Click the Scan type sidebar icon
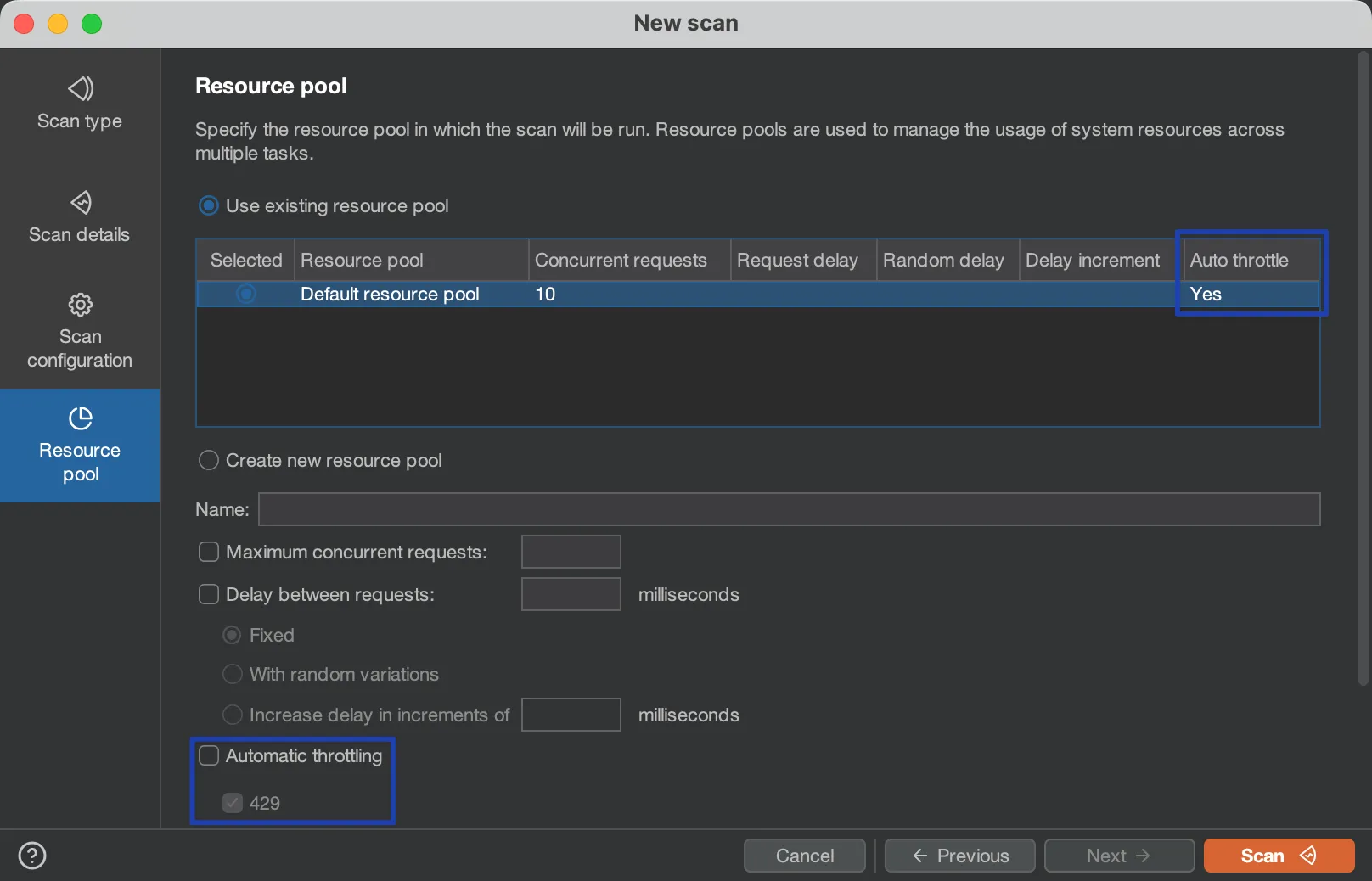The image size is (1372, 881). point(80,89)
